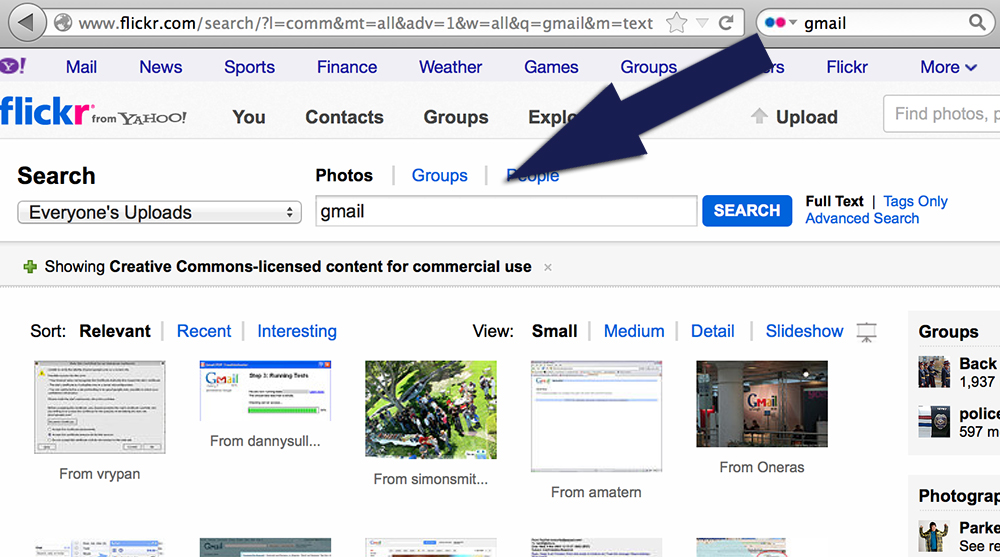Click the Find photos search field
This screenshot has height=557, width=1000.
pyautogui.click(x=941, y=114)
